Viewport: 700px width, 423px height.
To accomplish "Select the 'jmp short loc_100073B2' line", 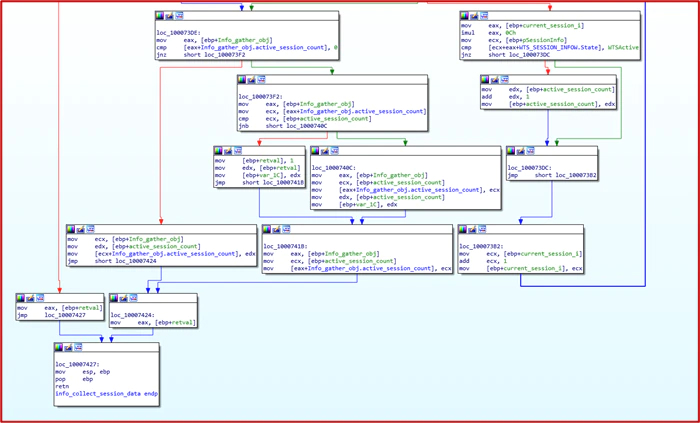I will coord(553,176).
